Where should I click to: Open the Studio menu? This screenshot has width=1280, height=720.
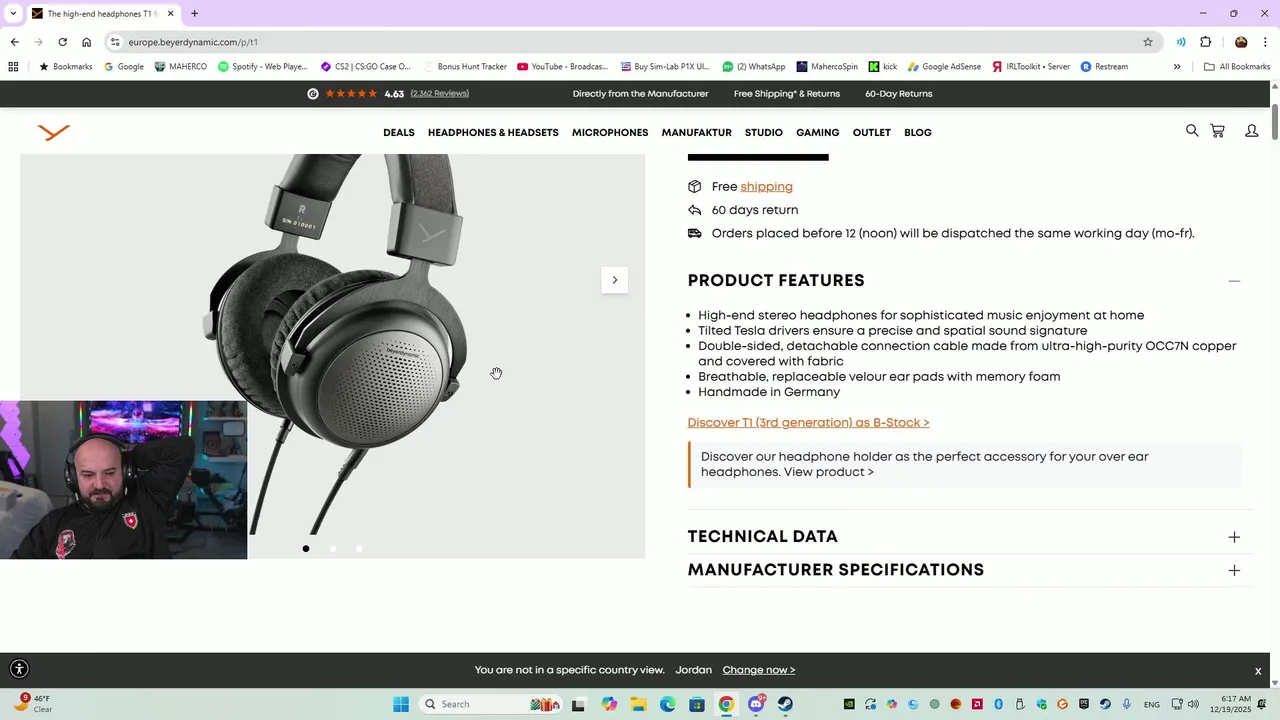pyautogui.click(x=764, y=132)
